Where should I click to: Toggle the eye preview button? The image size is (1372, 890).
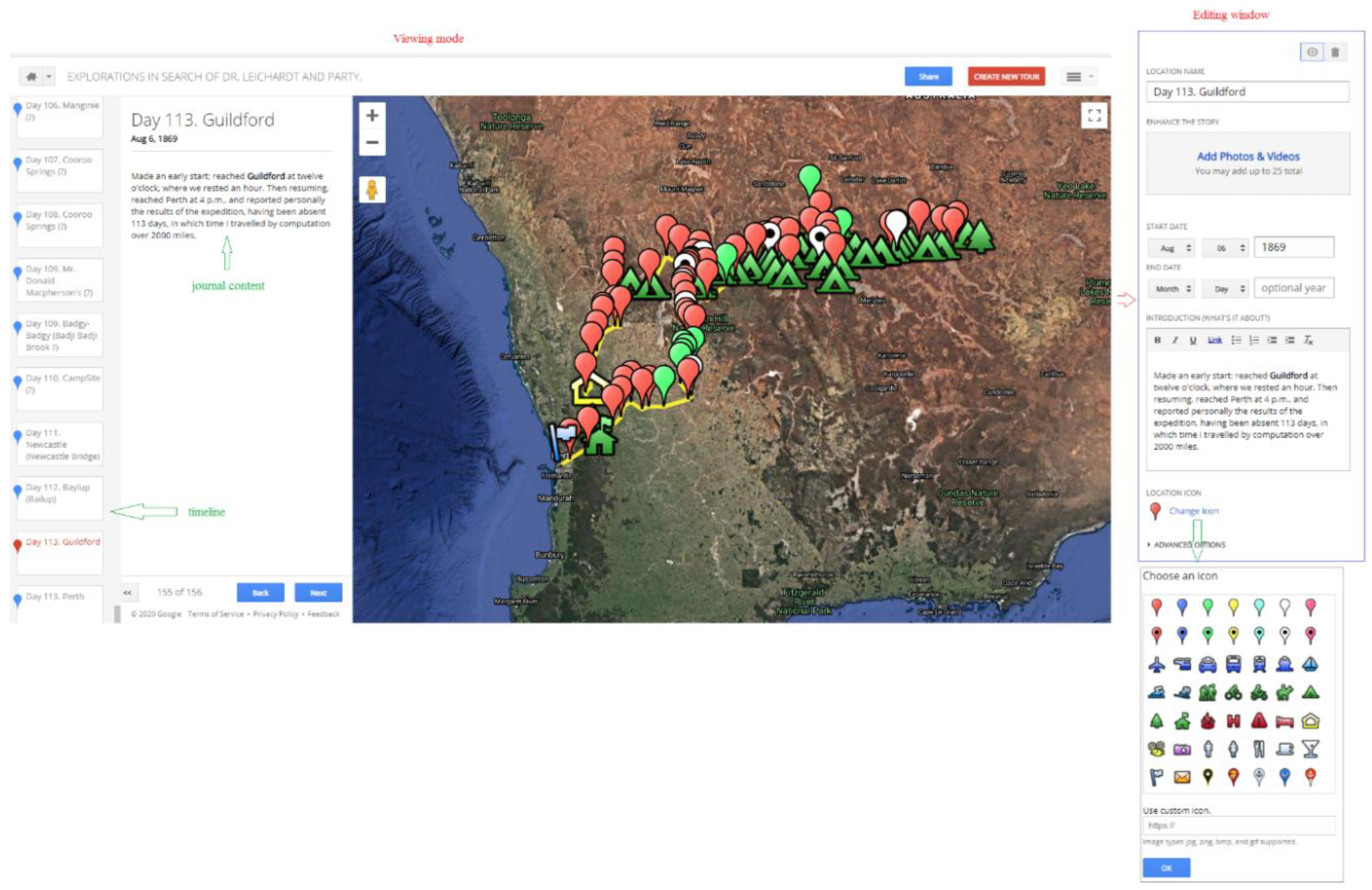click(x=1312, y=52)
